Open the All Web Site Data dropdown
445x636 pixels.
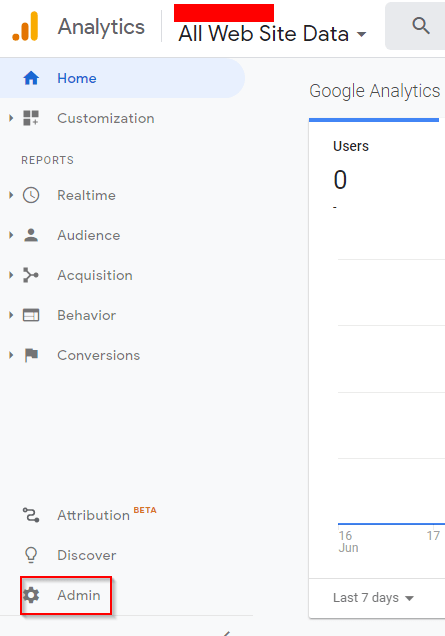coord(272,34)
